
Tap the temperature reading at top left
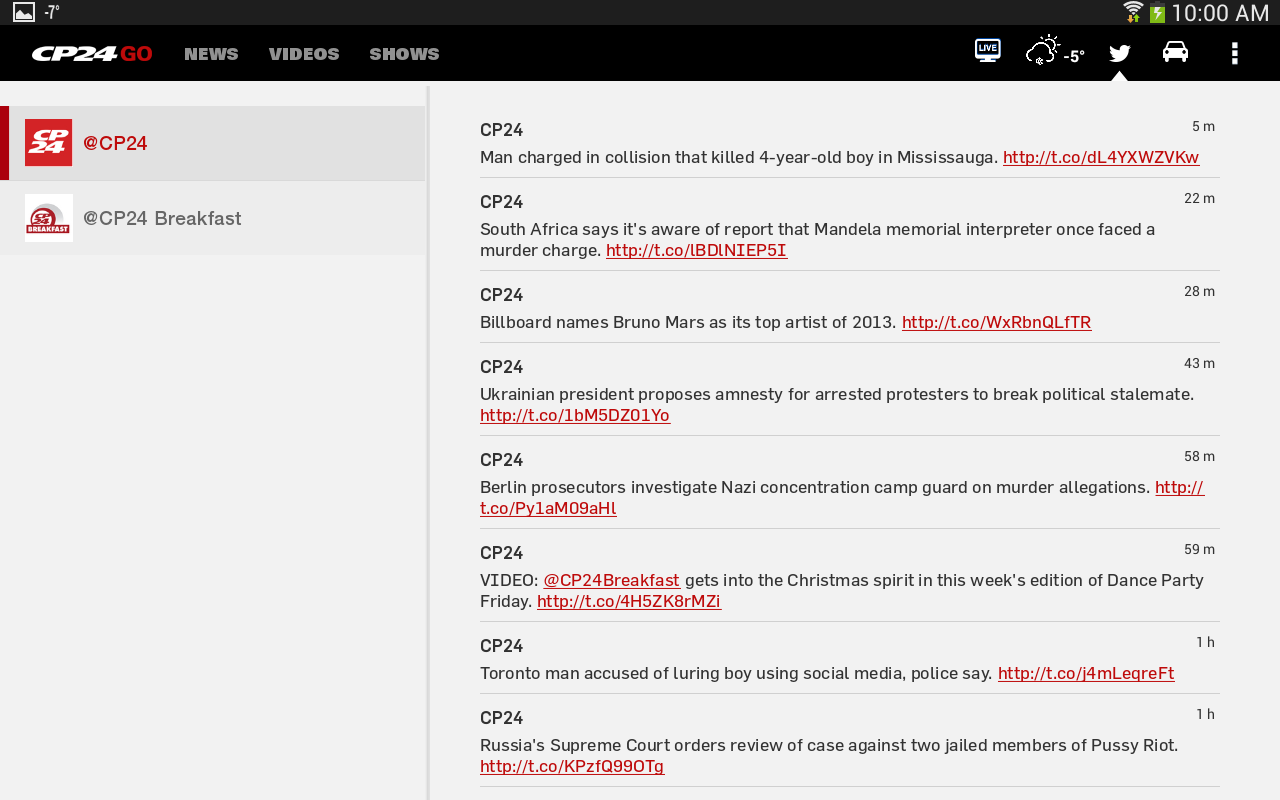[x=51, y=12]
